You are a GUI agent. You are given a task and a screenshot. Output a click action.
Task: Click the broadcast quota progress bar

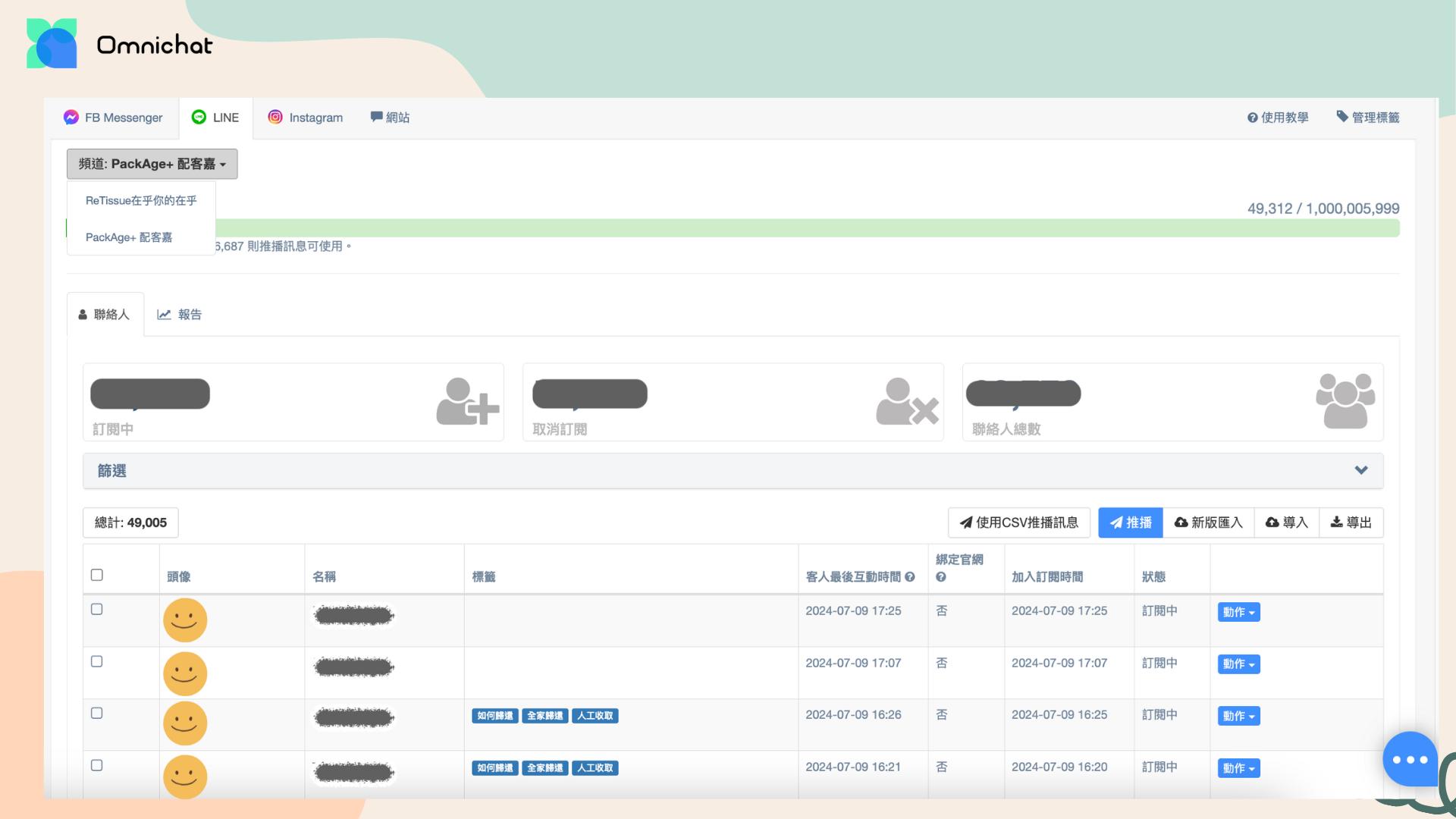pos(808,228)
